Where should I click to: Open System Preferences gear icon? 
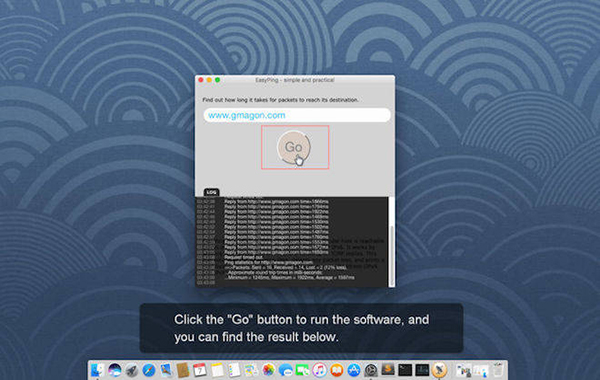(371, 370)
